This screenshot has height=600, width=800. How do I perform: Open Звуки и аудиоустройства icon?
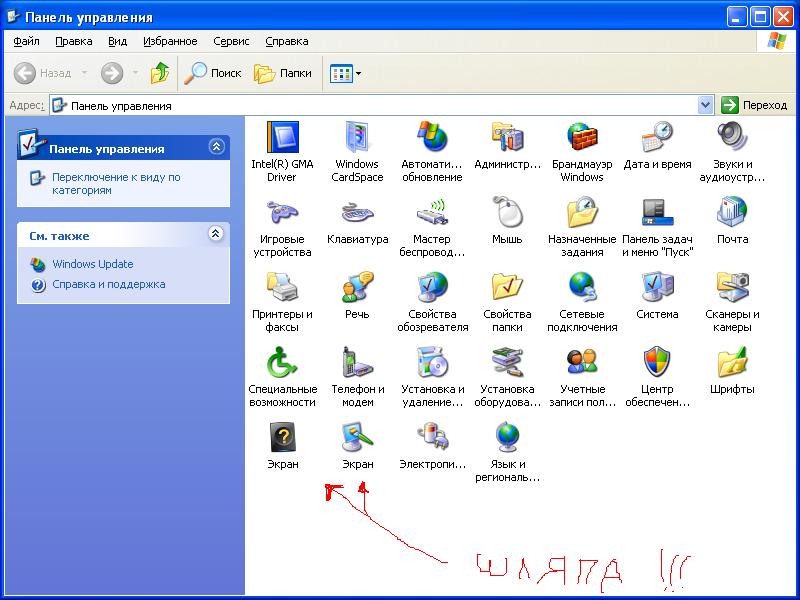[732, 138]
